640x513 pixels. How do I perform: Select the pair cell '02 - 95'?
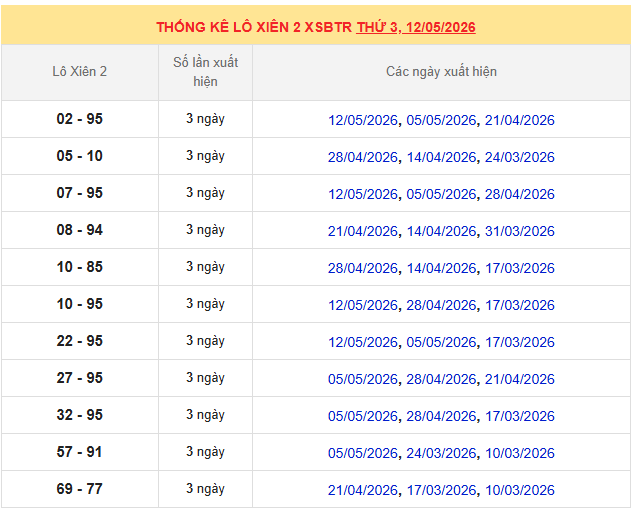pyautogui.click(x=80, y=119)
